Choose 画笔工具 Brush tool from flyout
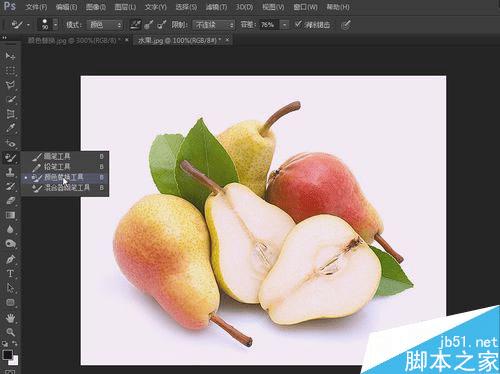Viewport: 500px width, 374px height. [65, 156]
